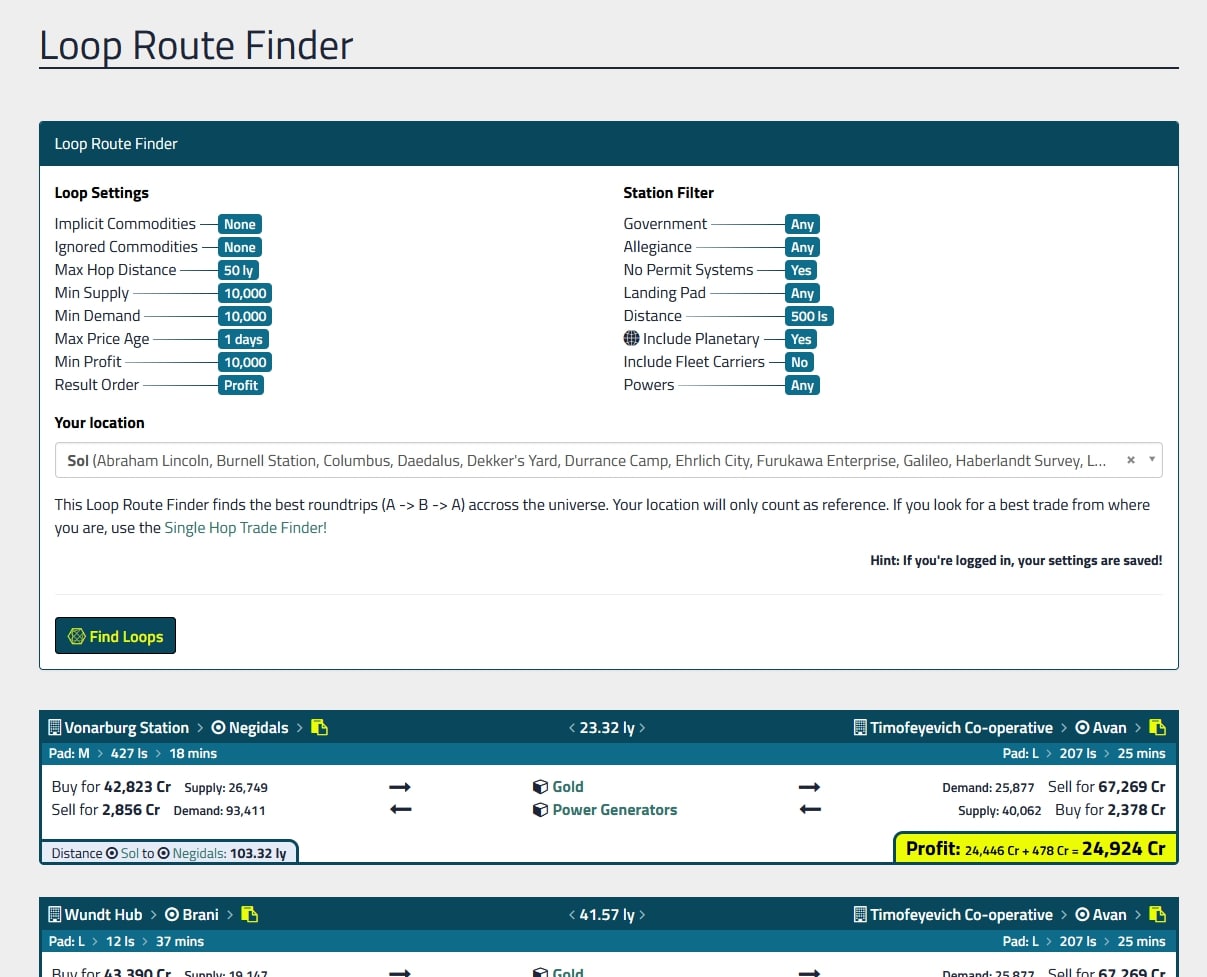Expand the Your location dropdown arrow
This screenshot has width=1207, height=977.
pos(1152,460)
